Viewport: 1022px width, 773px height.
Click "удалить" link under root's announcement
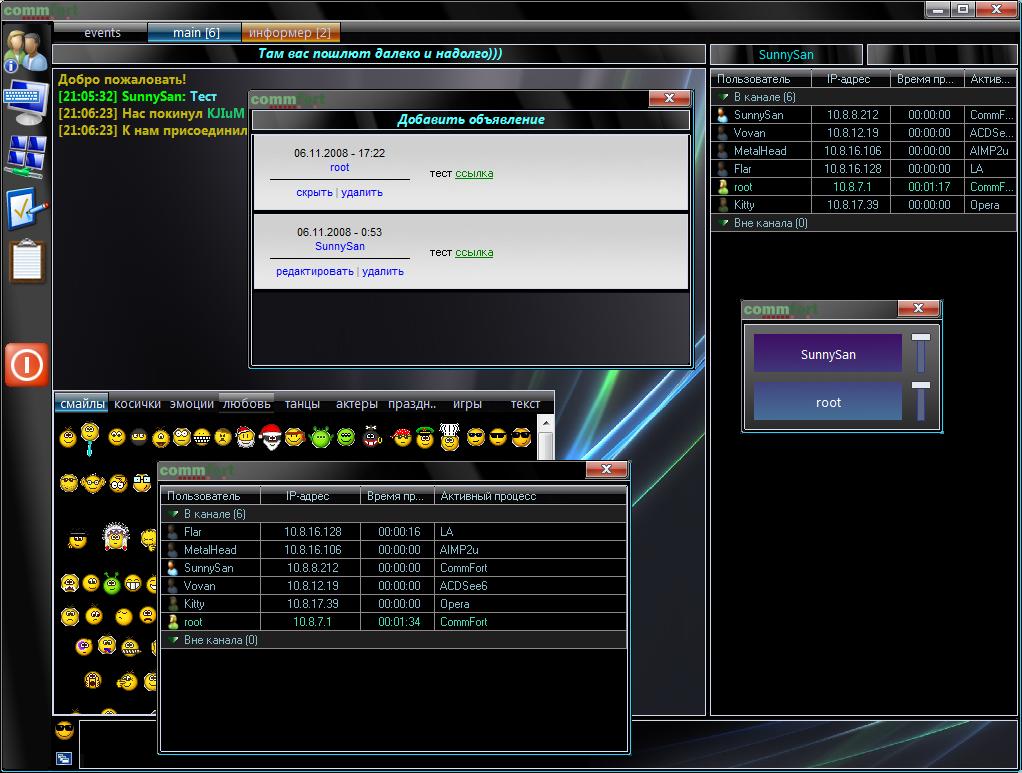tap(362, 192)
